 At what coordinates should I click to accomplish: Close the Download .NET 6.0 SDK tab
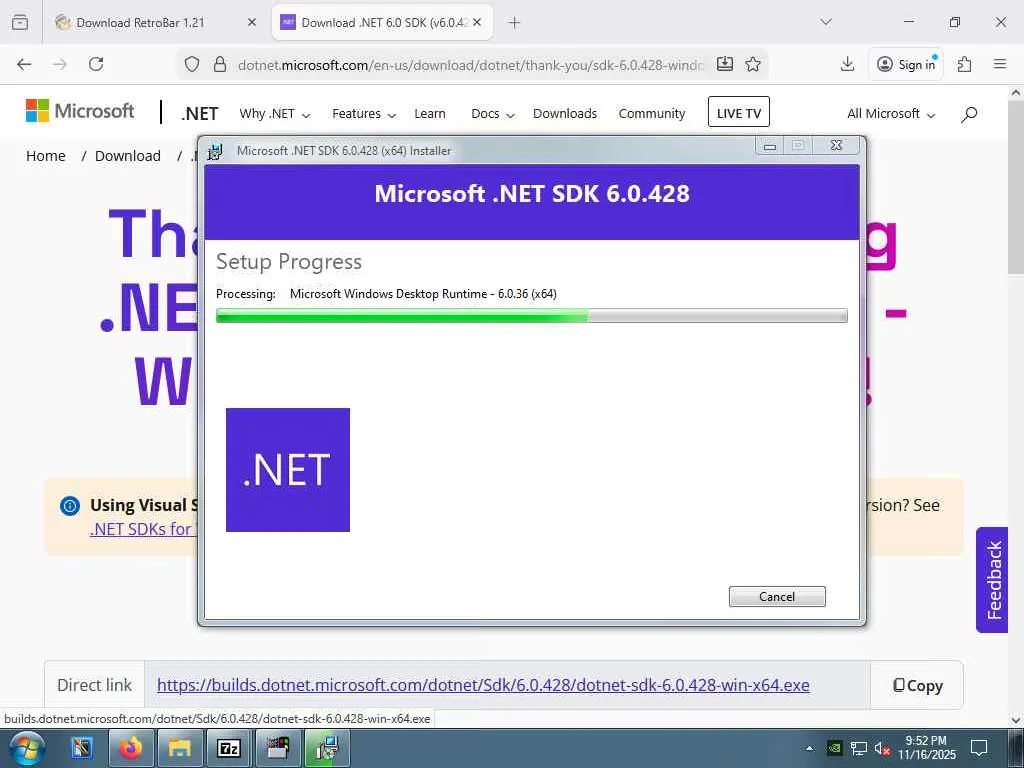click(477, 22)
